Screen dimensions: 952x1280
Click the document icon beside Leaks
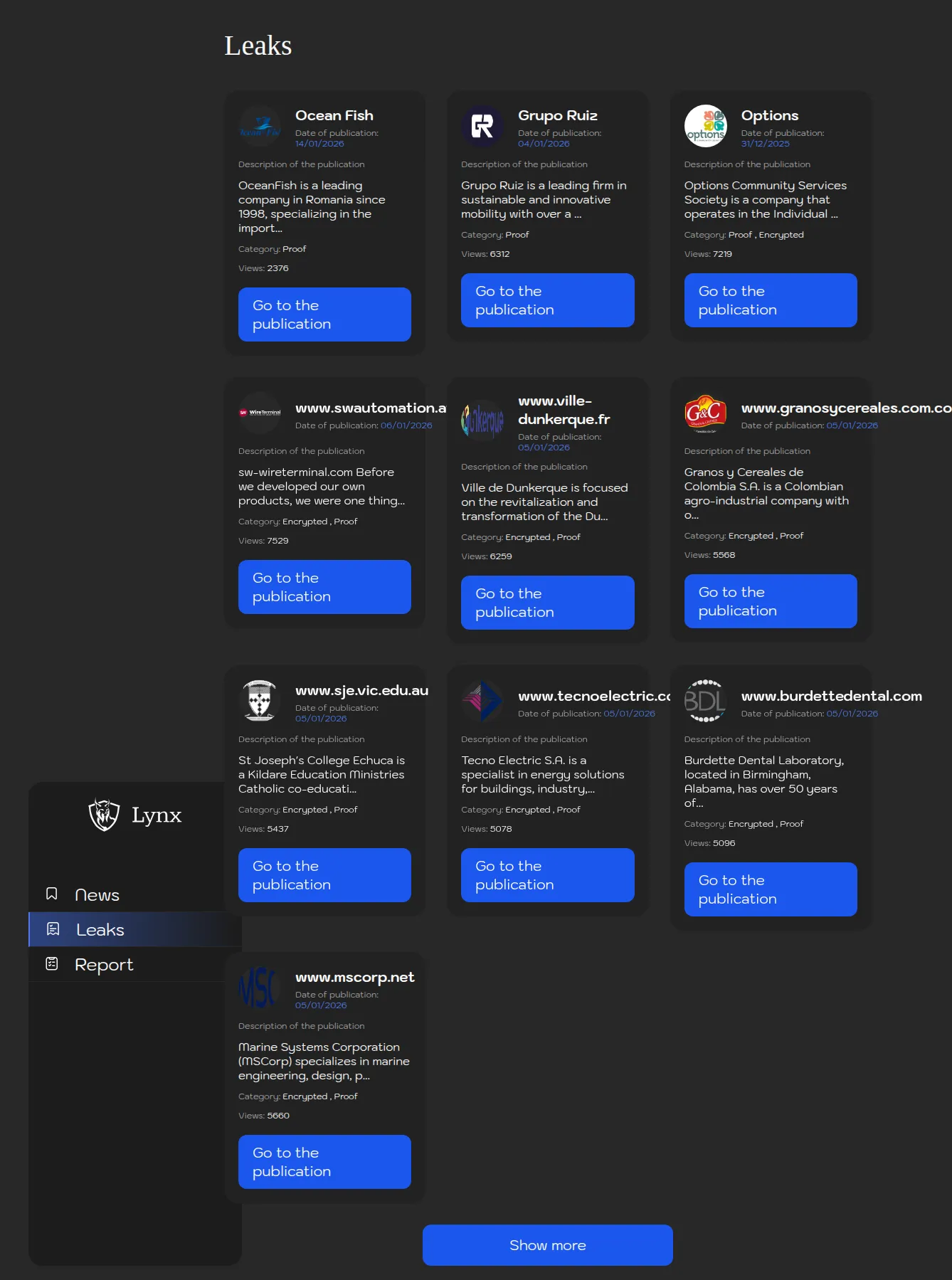[53, 929]
